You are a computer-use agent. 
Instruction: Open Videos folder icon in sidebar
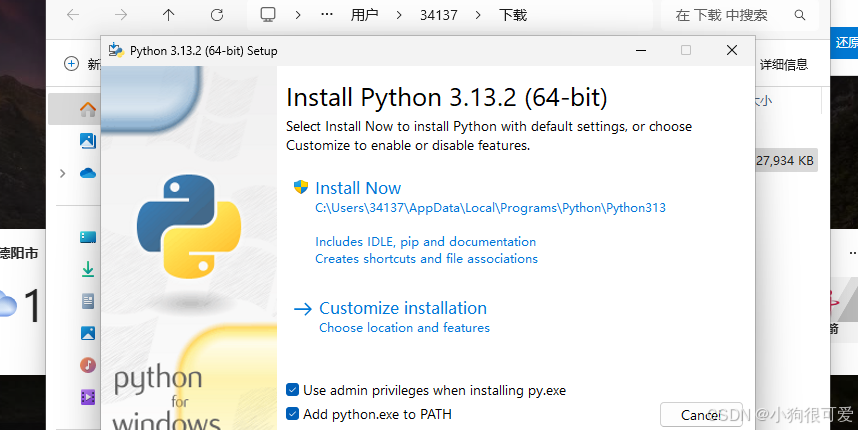pyautogui.click(x=88, y=397)
